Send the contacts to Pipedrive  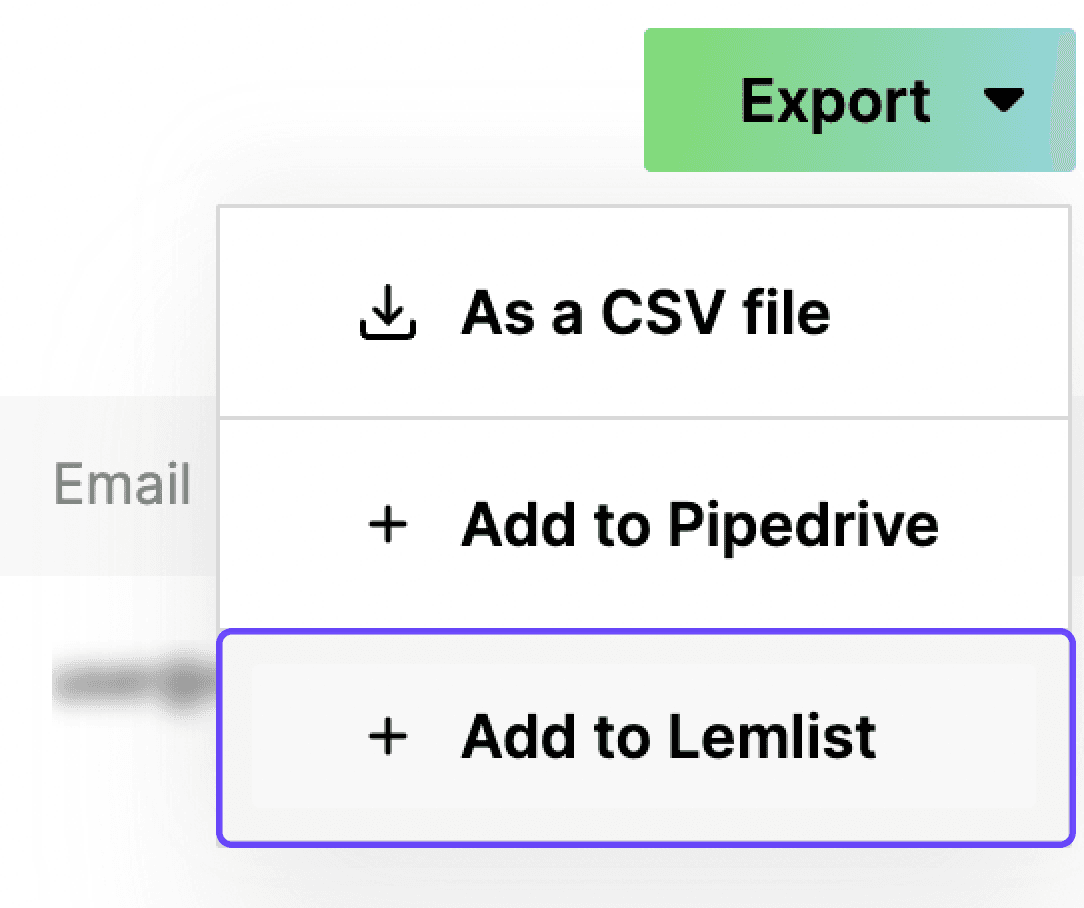coord(698,525)
